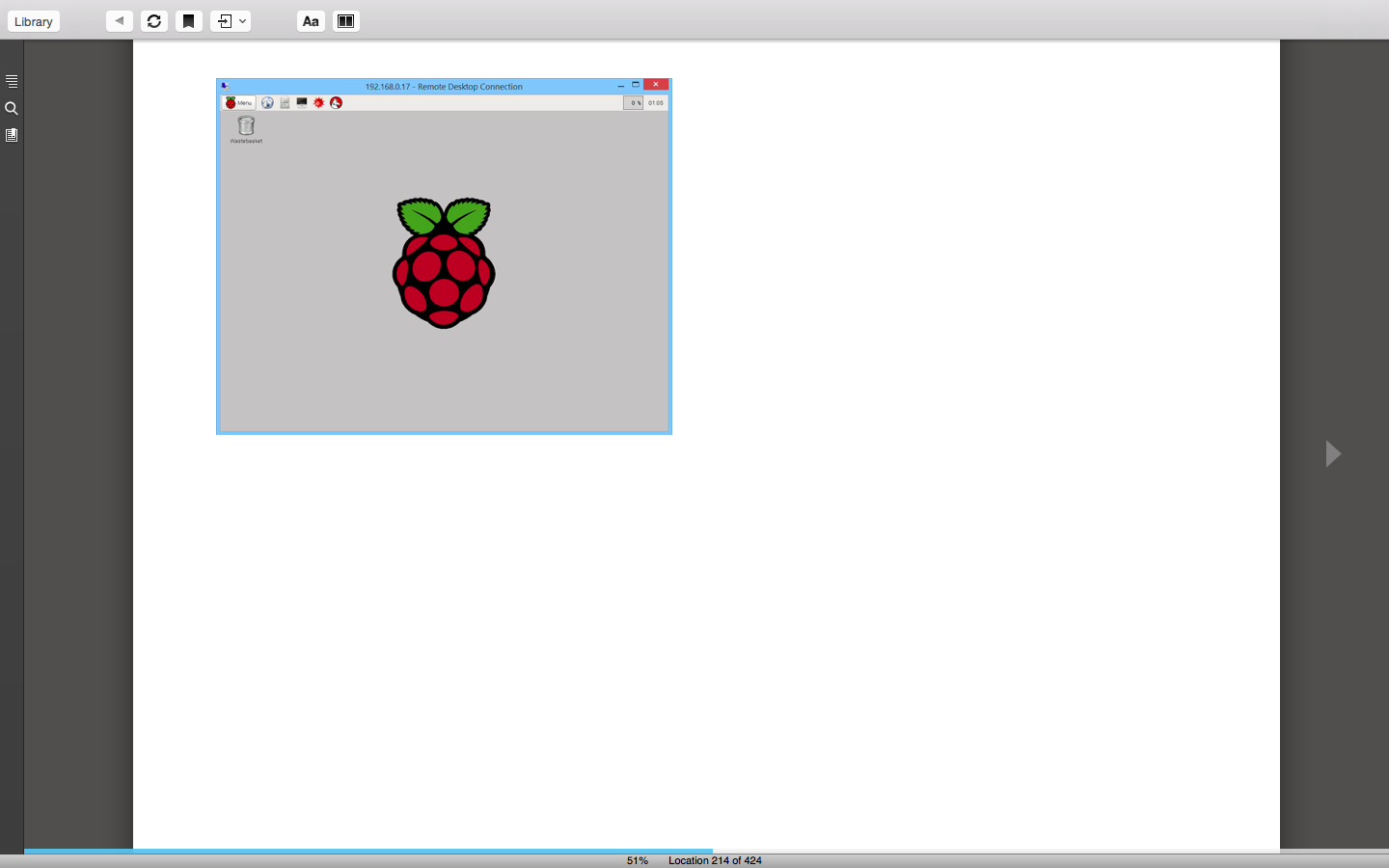Click the Location 214 of 424 text
The height and width of the screenshot is (868, 1389).
tap(715, 860)
